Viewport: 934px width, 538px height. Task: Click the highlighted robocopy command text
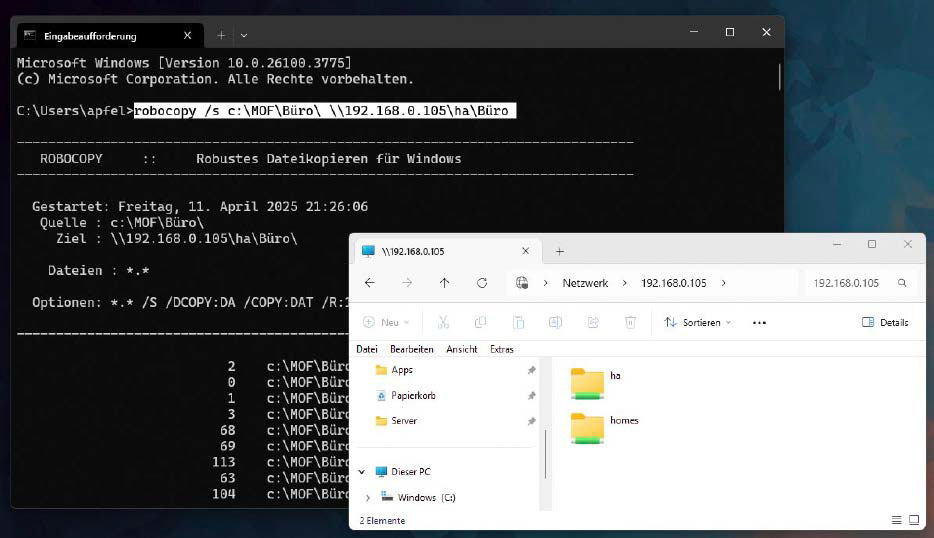coord(325,111)
